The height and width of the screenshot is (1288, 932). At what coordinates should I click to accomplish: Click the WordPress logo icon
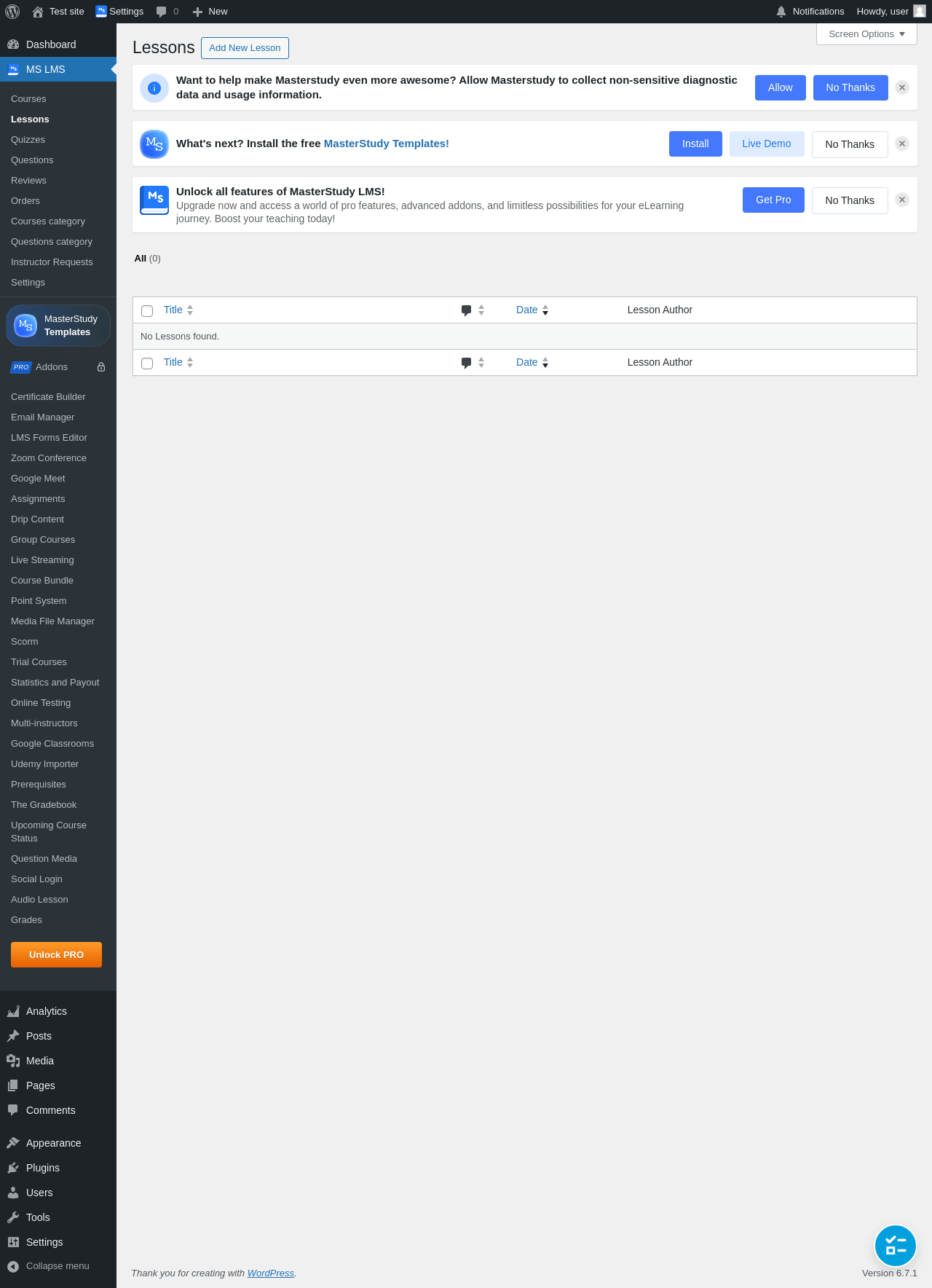[12, 12]
